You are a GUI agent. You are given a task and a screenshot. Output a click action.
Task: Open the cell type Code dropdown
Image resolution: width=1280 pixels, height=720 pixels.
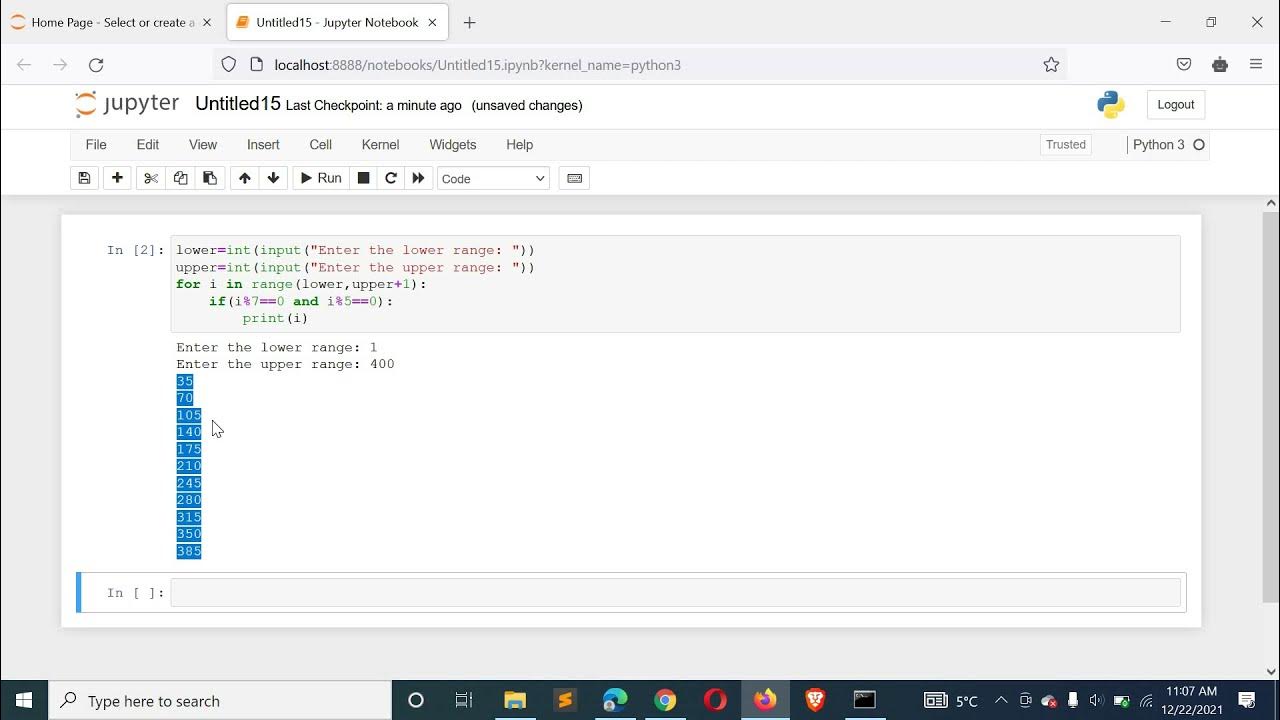pyautogui.click(x=494, y=179)
